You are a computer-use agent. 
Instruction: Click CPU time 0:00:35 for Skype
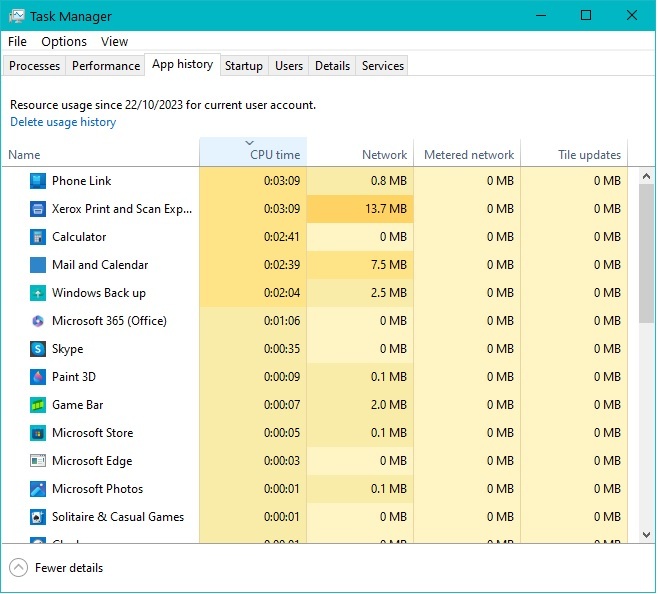[x=282, y=349]
